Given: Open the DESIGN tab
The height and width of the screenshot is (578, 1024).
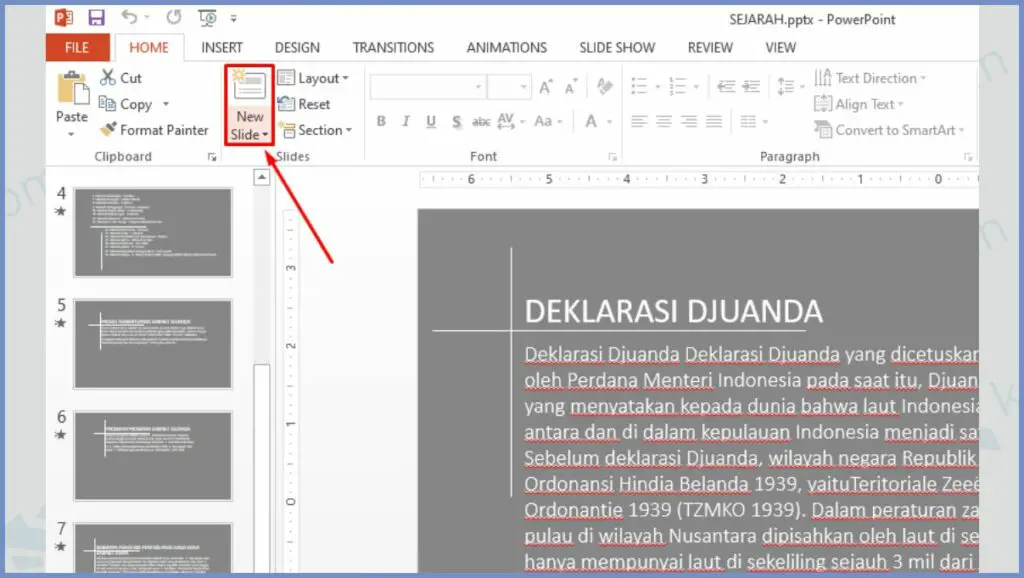Looking at the screenshot, I should tap(297, 48).
